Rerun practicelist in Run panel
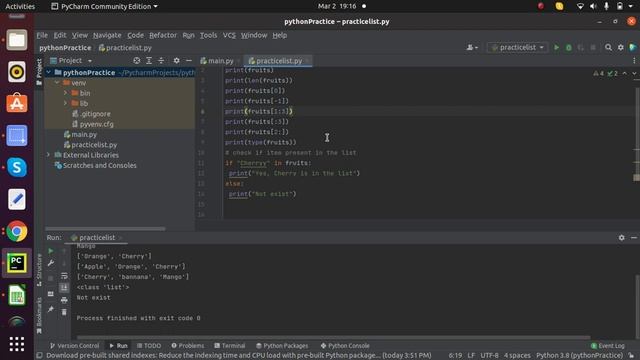Screen dimensions: 640x360 pos(51,251)
